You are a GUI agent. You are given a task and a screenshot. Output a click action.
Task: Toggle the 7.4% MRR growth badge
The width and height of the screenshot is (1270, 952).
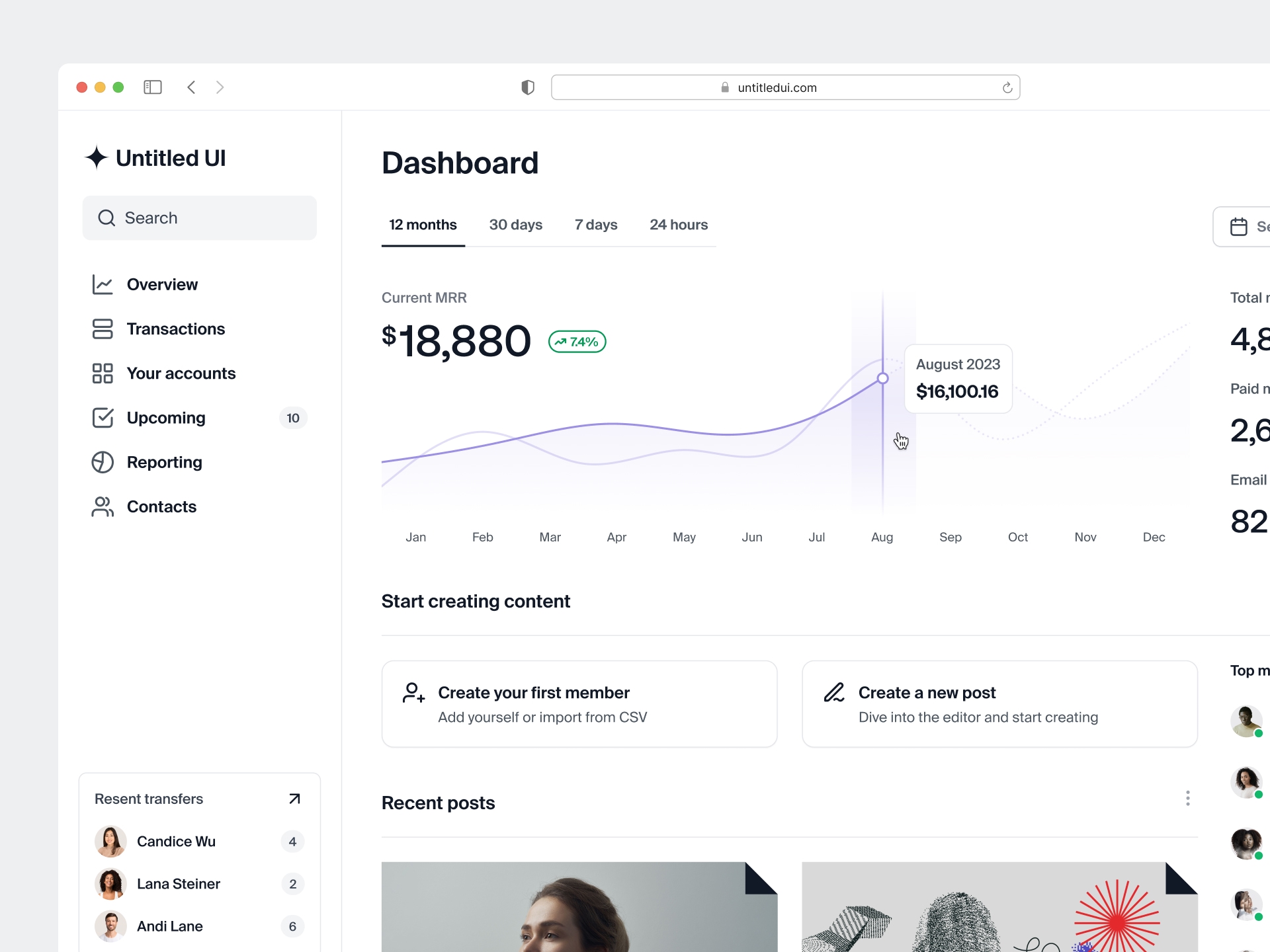tap(577, 341)
